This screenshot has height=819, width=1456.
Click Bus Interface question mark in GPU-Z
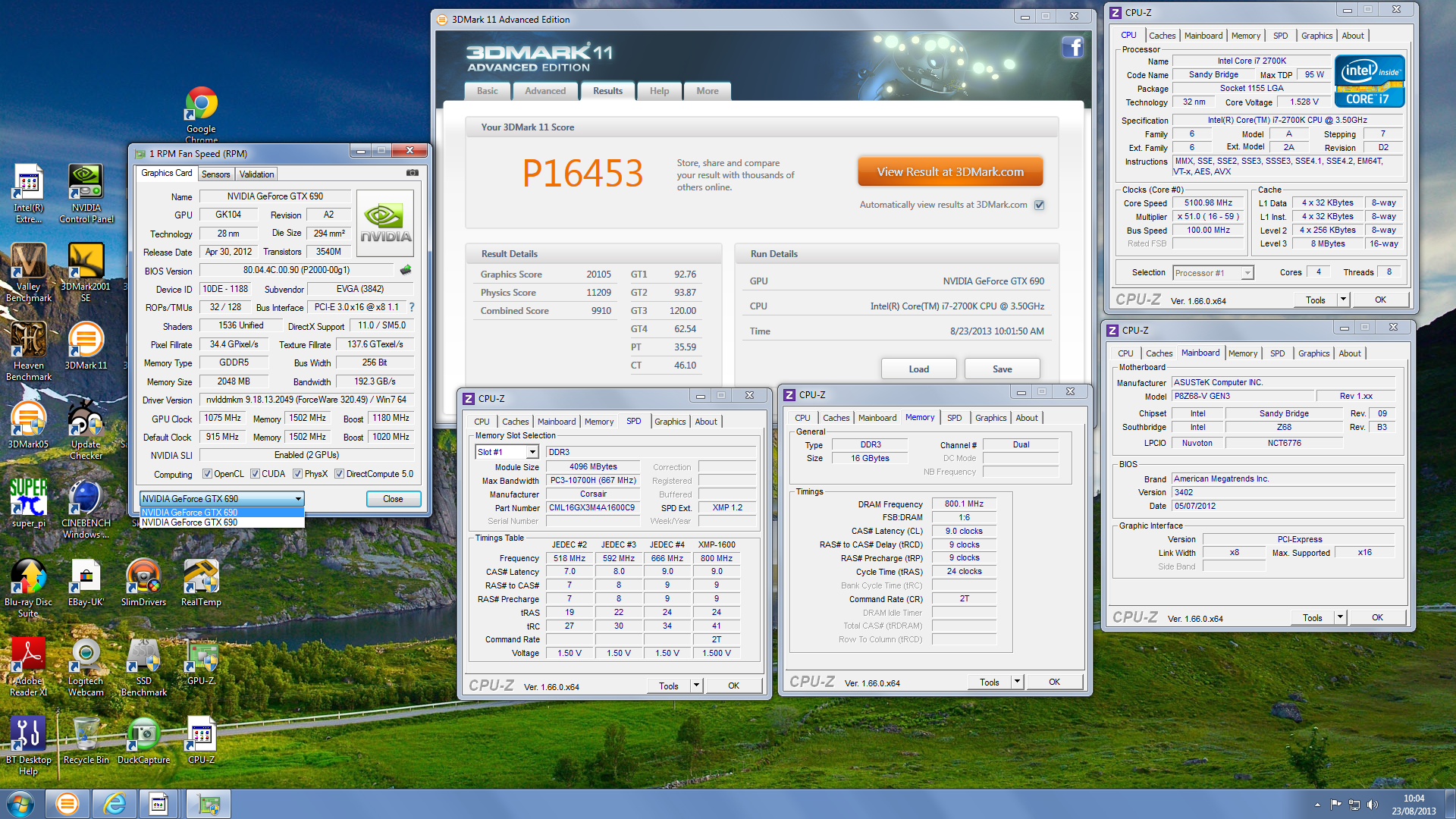[x=412, y=307]
